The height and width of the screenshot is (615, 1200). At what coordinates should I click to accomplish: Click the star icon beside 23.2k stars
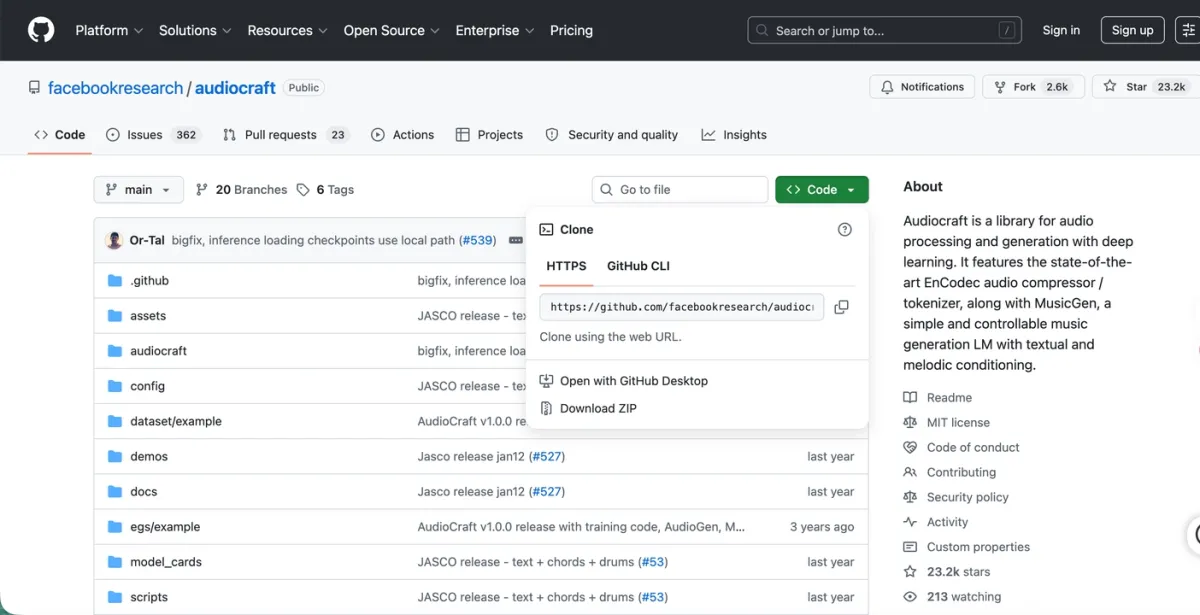click(x=910, y=572)
